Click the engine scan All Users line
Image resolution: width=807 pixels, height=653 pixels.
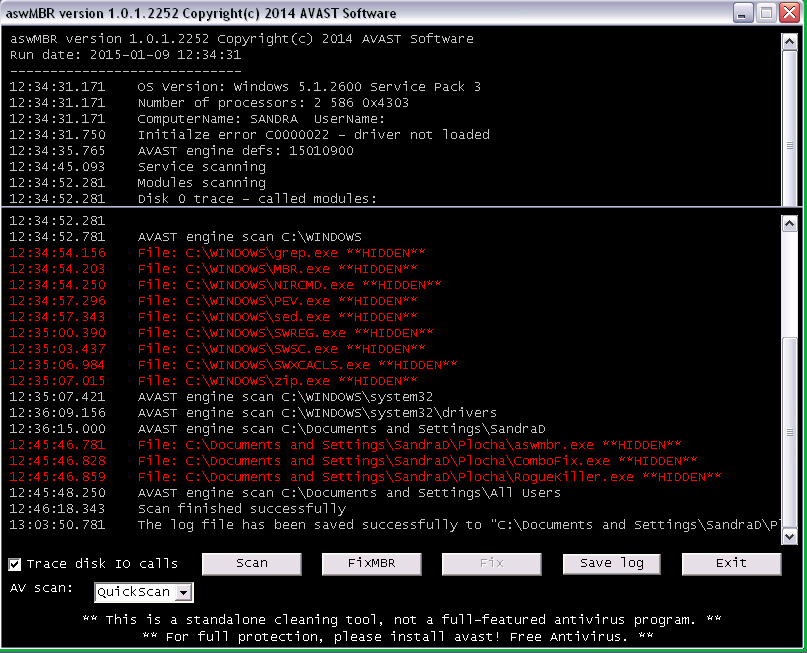(x=285, y=493)
